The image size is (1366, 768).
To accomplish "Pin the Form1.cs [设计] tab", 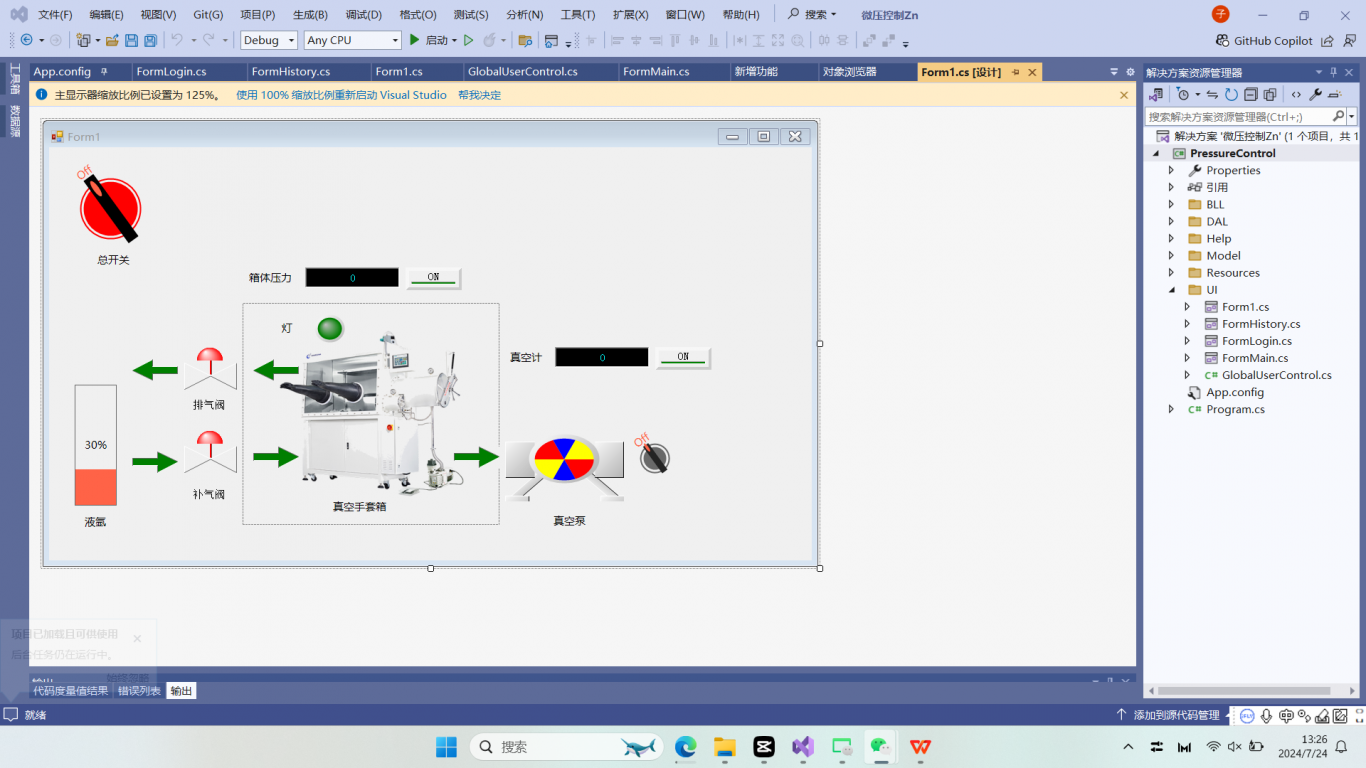I will (x=1016, y=72).
